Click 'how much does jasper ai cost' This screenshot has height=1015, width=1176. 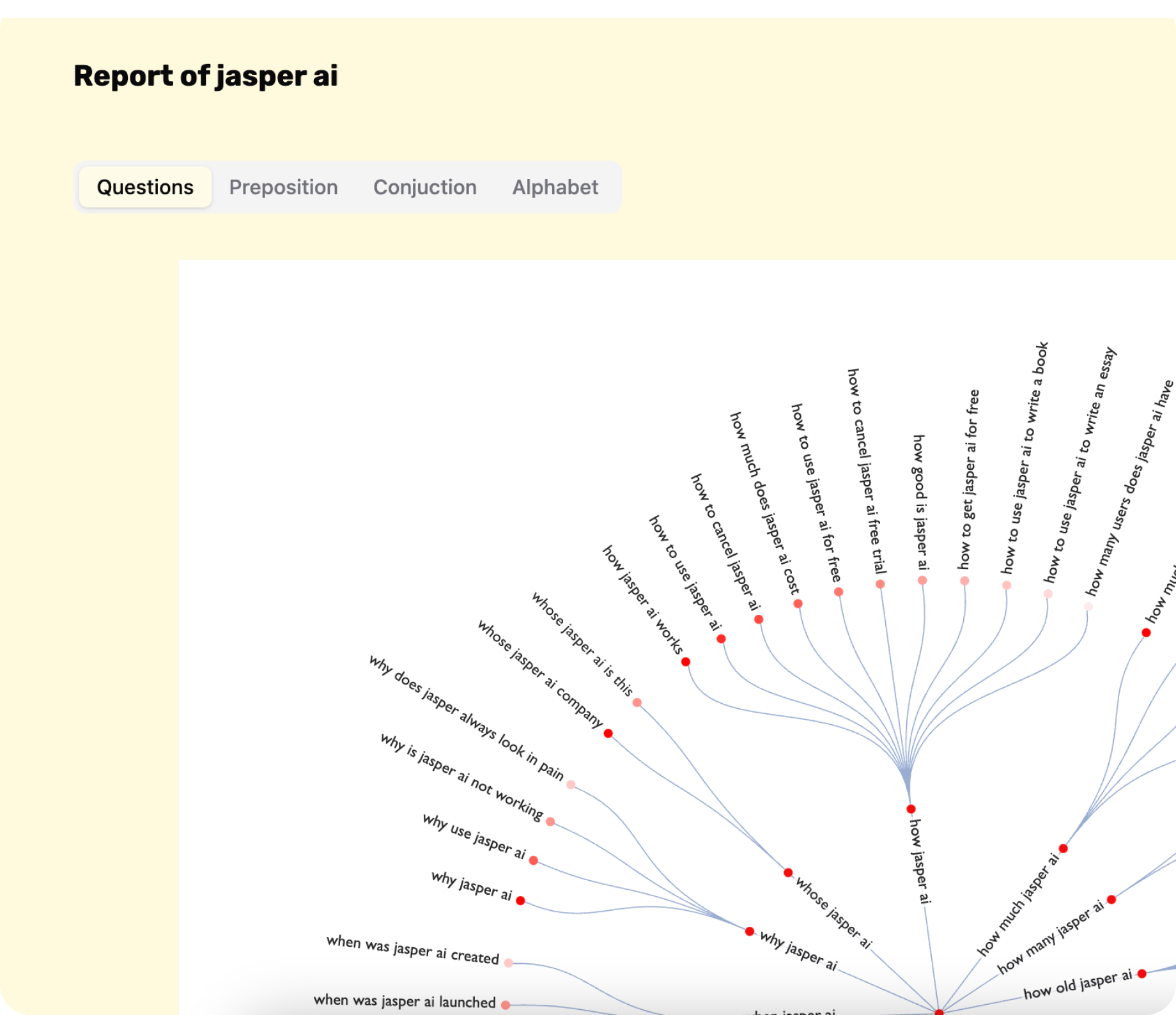(x=764, y=503)
